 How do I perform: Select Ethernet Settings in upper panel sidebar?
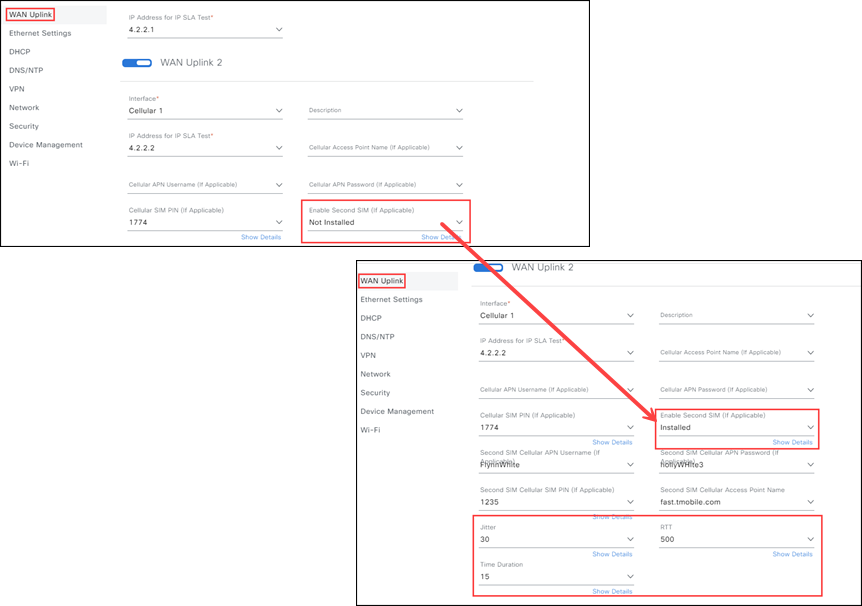pyautogui.click(x=40, y=34)
